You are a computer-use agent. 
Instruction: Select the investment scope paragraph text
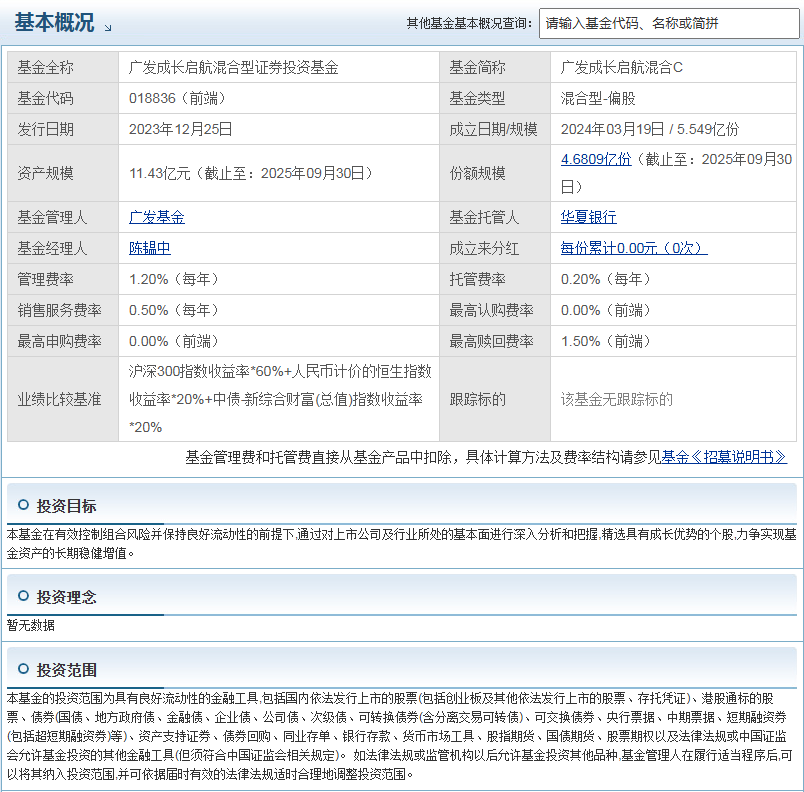pyautogui.click(x=400, y=736)
